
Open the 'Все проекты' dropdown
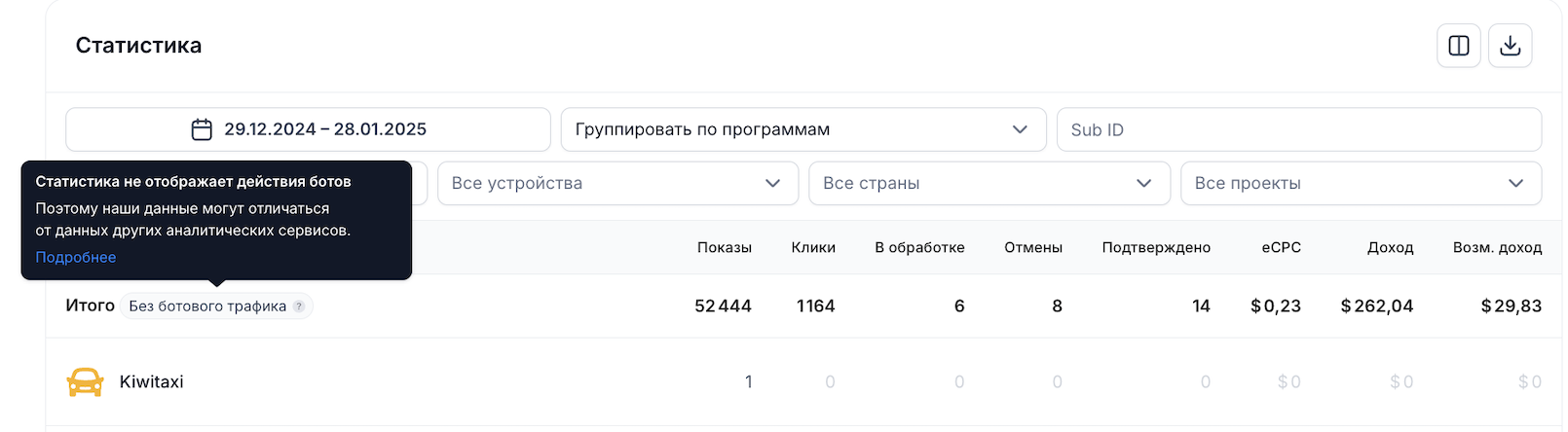click(x=1361, y=184)
